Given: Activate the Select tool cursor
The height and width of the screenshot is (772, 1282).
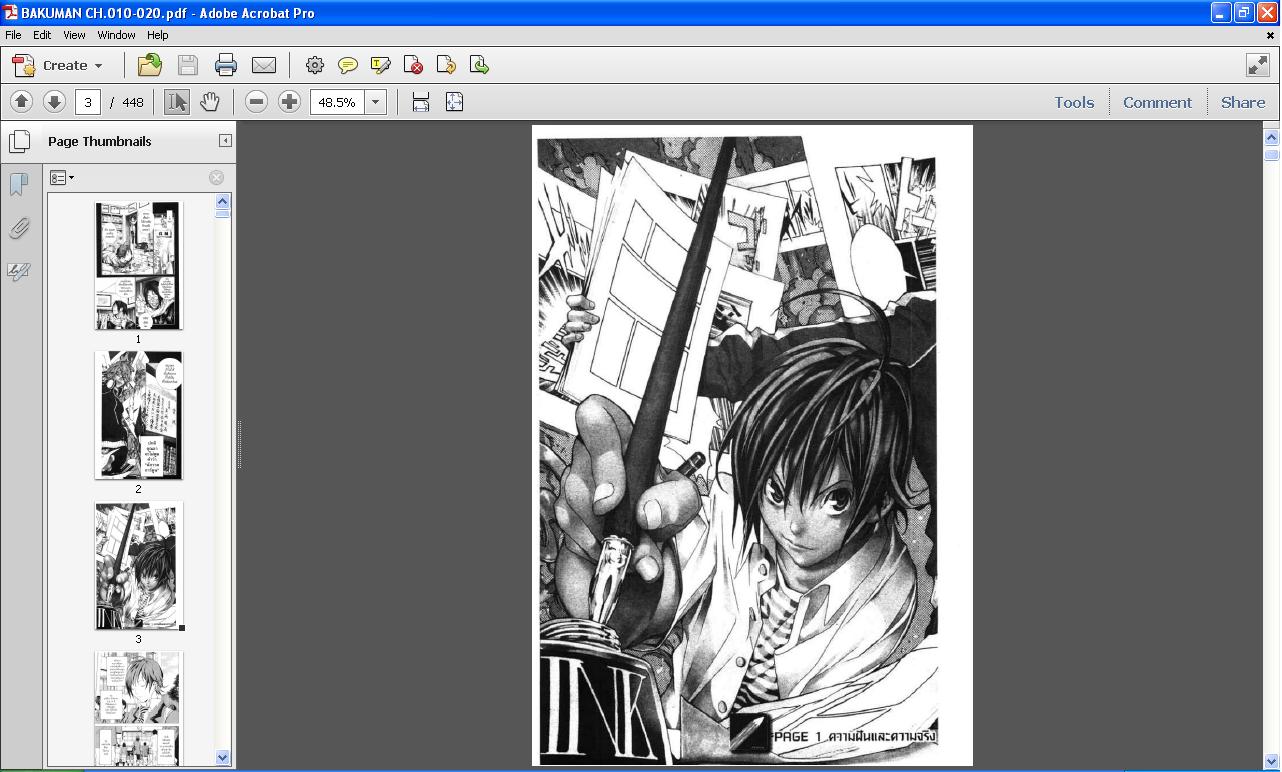Looking at the screenshot, I should [177, 102].
